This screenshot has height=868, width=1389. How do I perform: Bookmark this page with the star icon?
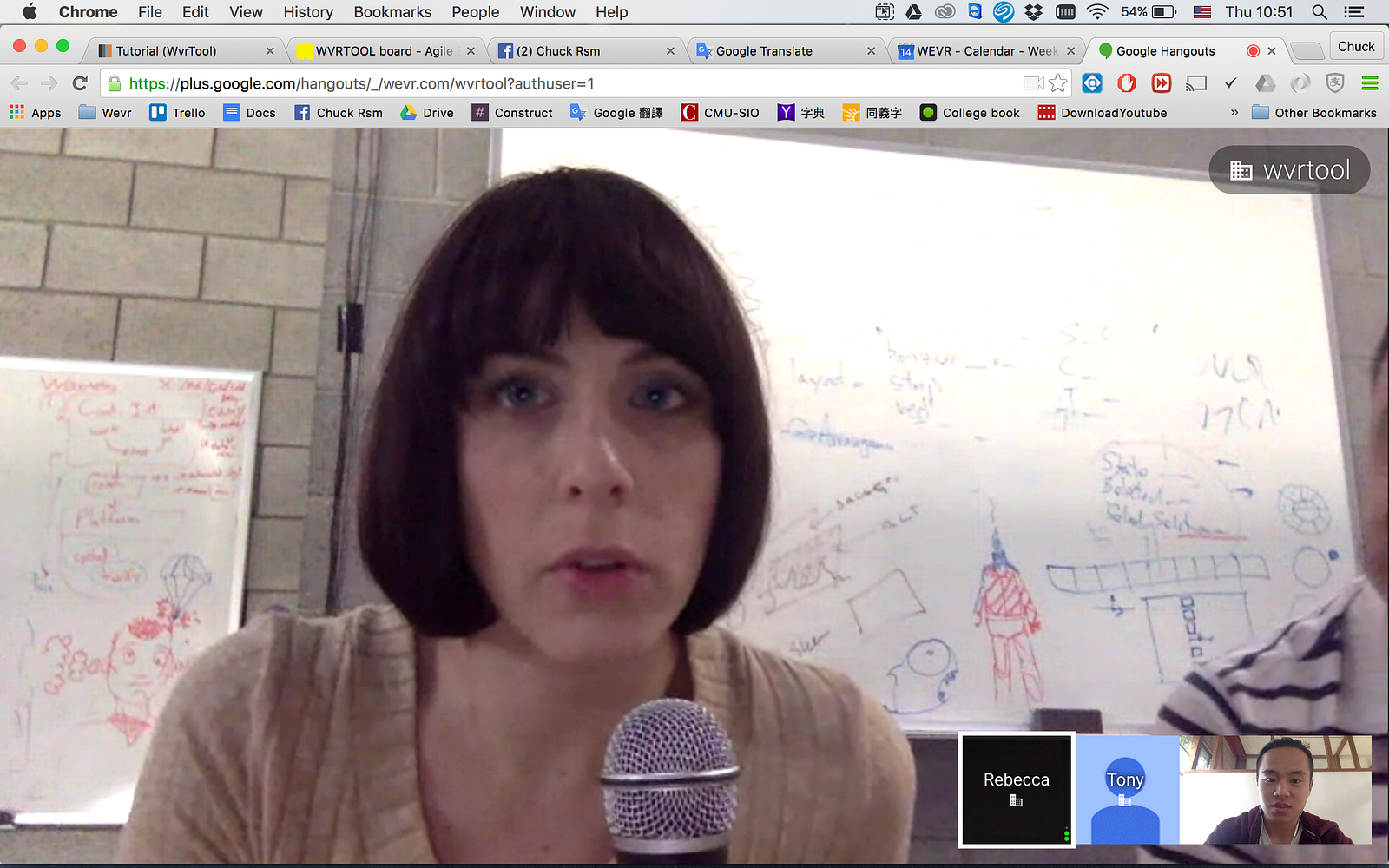(1057, 83)
